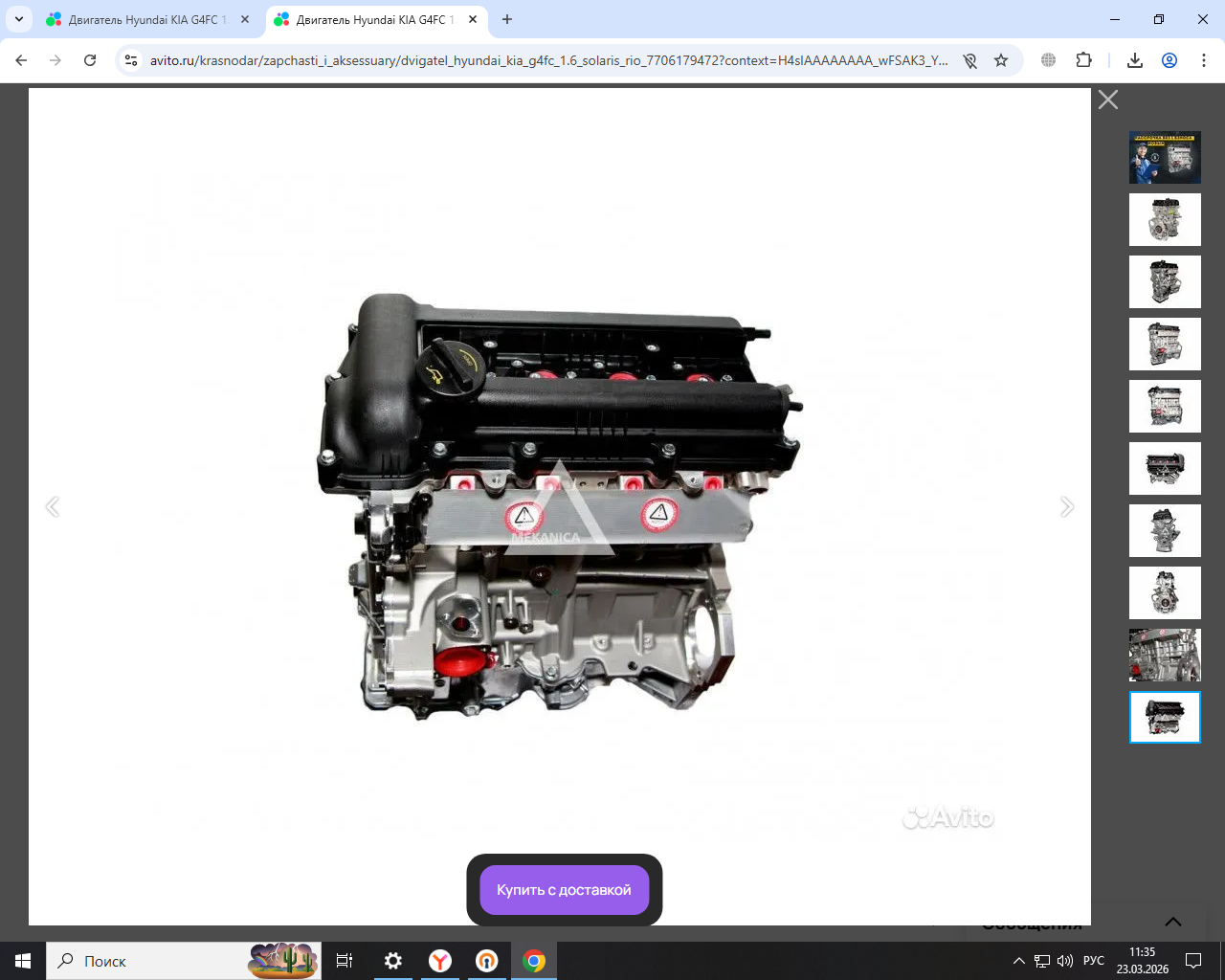Open the first video thumbnail

coord(1165,158)
